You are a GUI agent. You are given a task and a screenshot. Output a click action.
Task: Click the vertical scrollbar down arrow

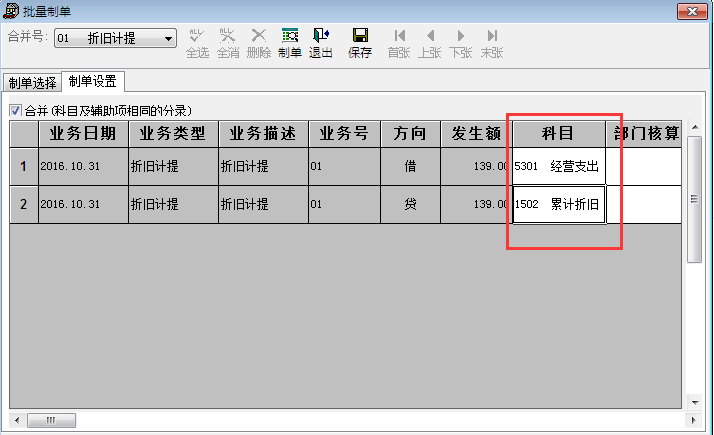coord(695,402)
